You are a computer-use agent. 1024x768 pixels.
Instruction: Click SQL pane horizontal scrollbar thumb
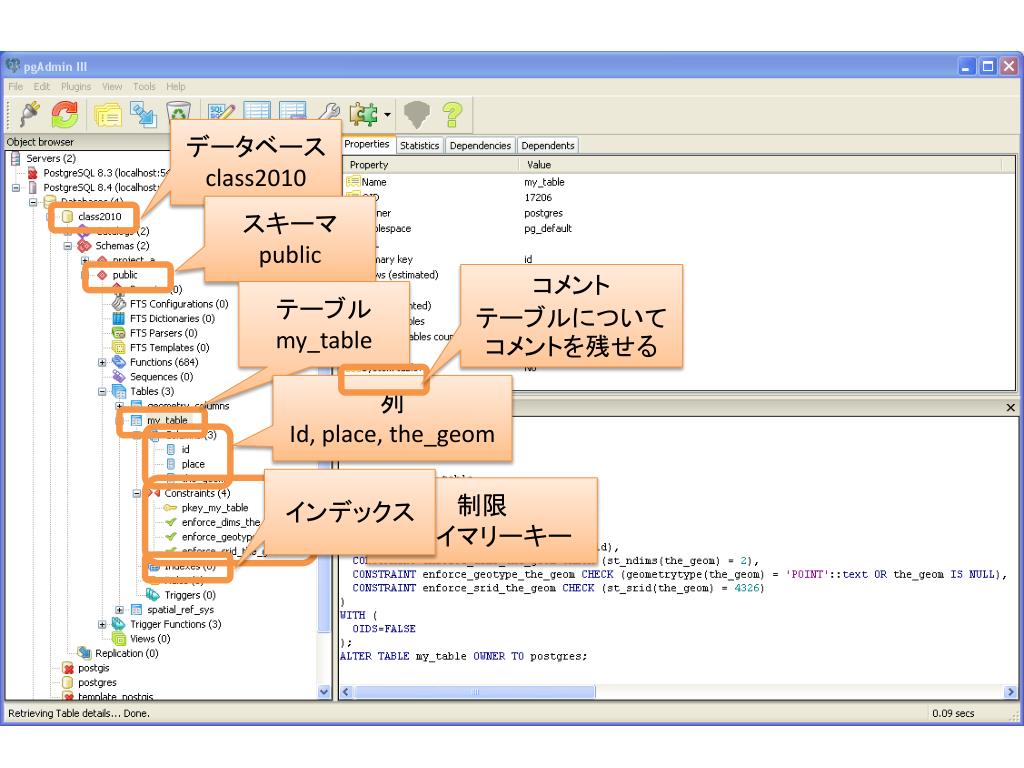point(475,692)
